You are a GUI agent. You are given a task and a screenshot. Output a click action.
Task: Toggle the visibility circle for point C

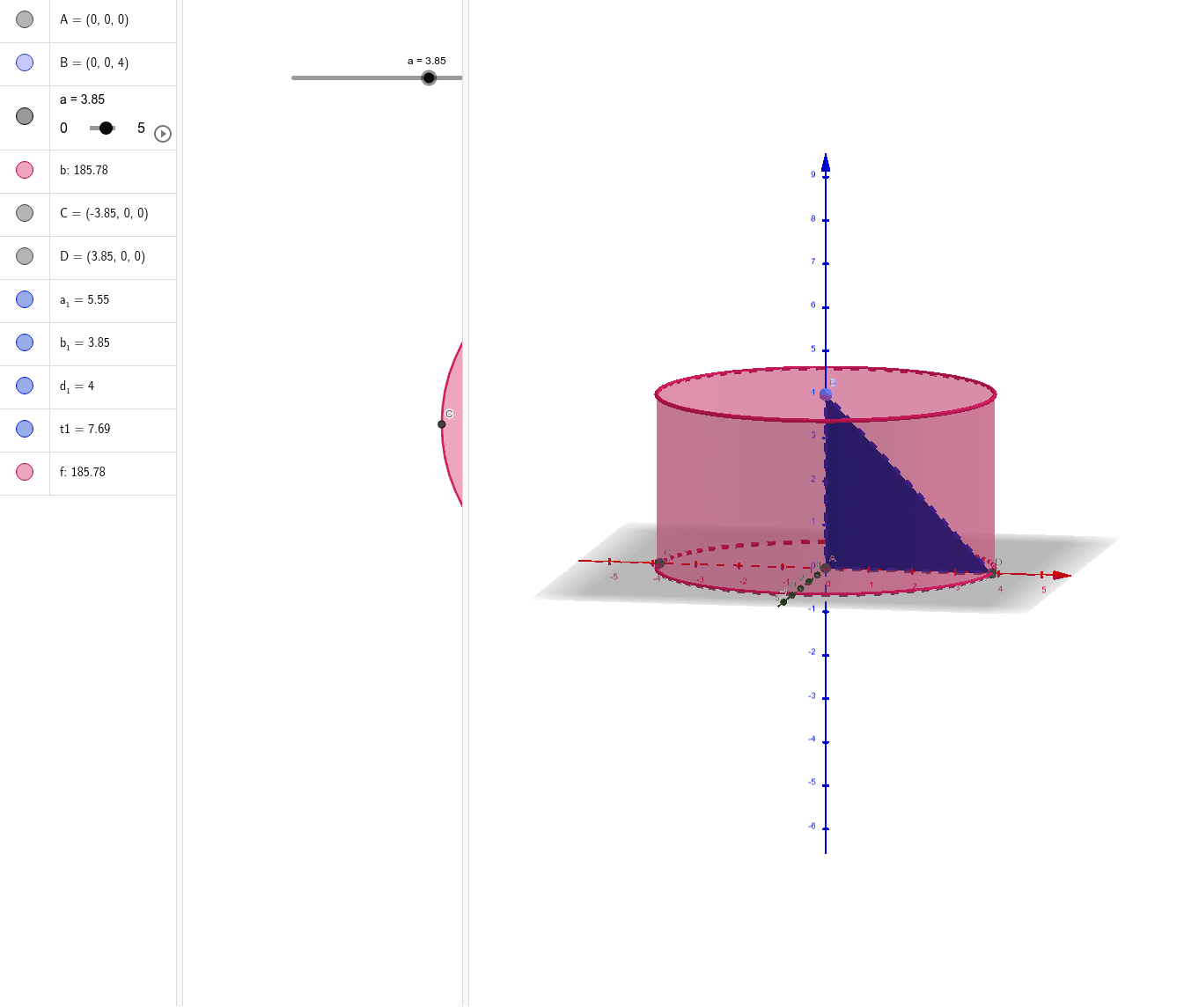pos(25,213)
